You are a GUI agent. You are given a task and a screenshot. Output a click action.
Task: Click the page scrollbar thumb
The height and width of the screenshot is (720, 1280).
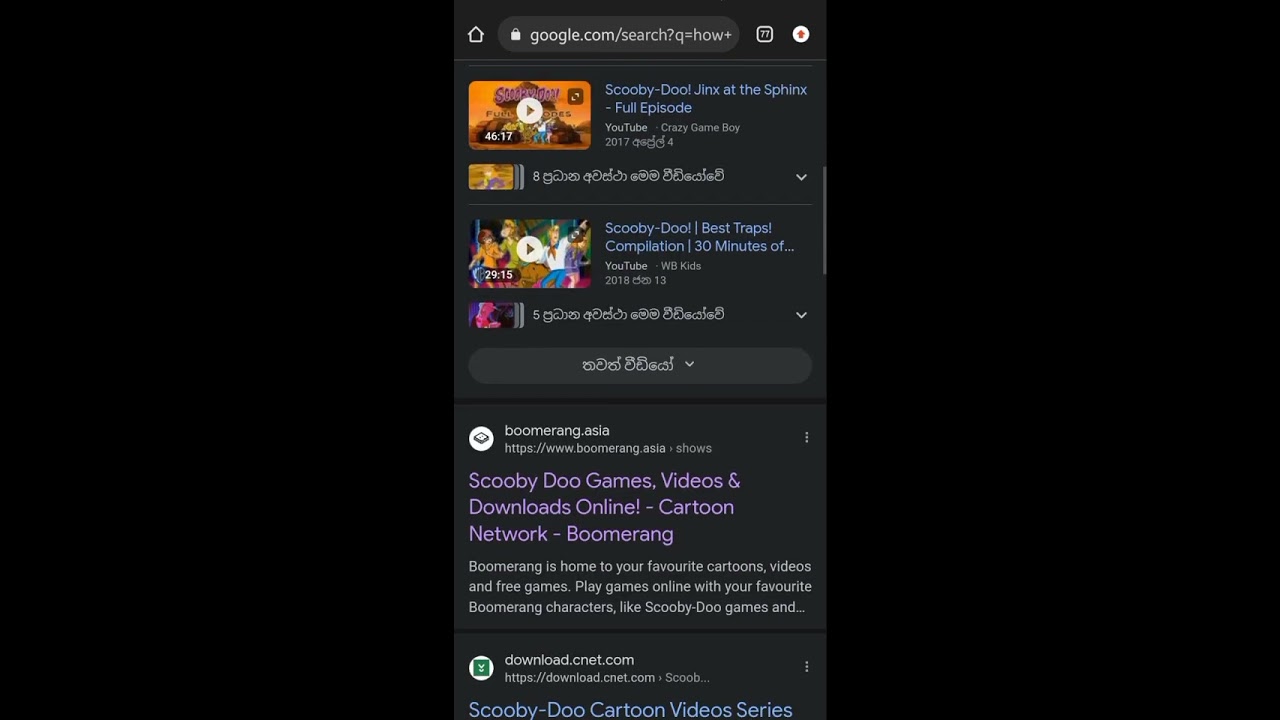(x=824, y=220)
